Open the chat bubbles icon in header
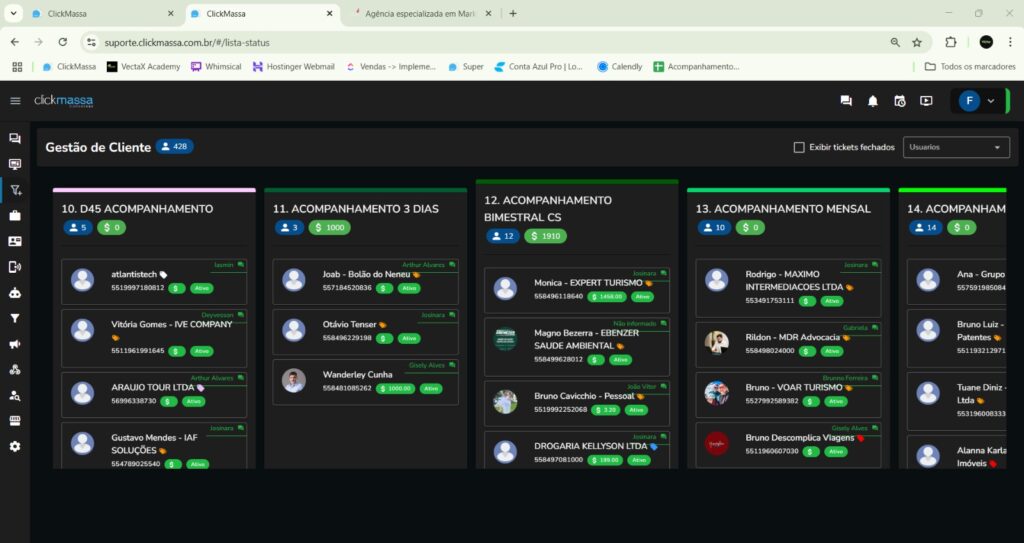This screenshot has height=543, width=1024. (x=846, y=101)
